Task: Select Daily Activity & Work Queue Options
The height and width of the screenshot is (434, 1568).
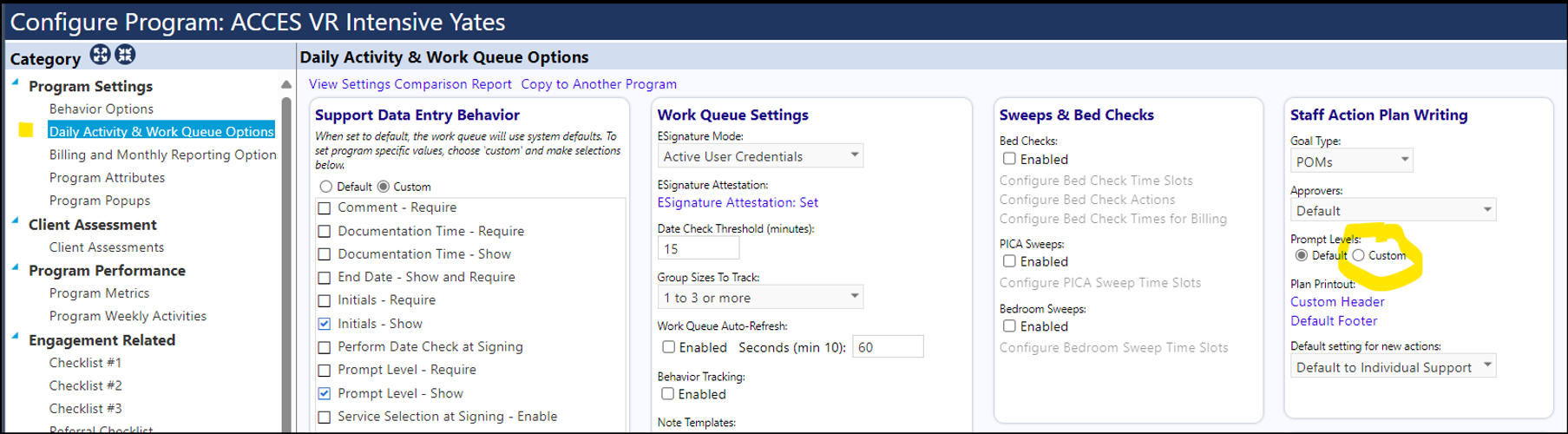Action: coord(161,131)
